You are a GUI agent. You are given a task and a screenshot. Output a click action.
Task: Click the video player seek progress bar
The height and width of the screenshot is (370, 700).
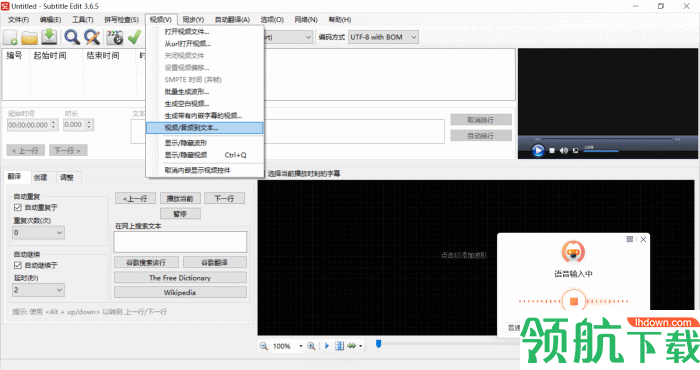608,139
